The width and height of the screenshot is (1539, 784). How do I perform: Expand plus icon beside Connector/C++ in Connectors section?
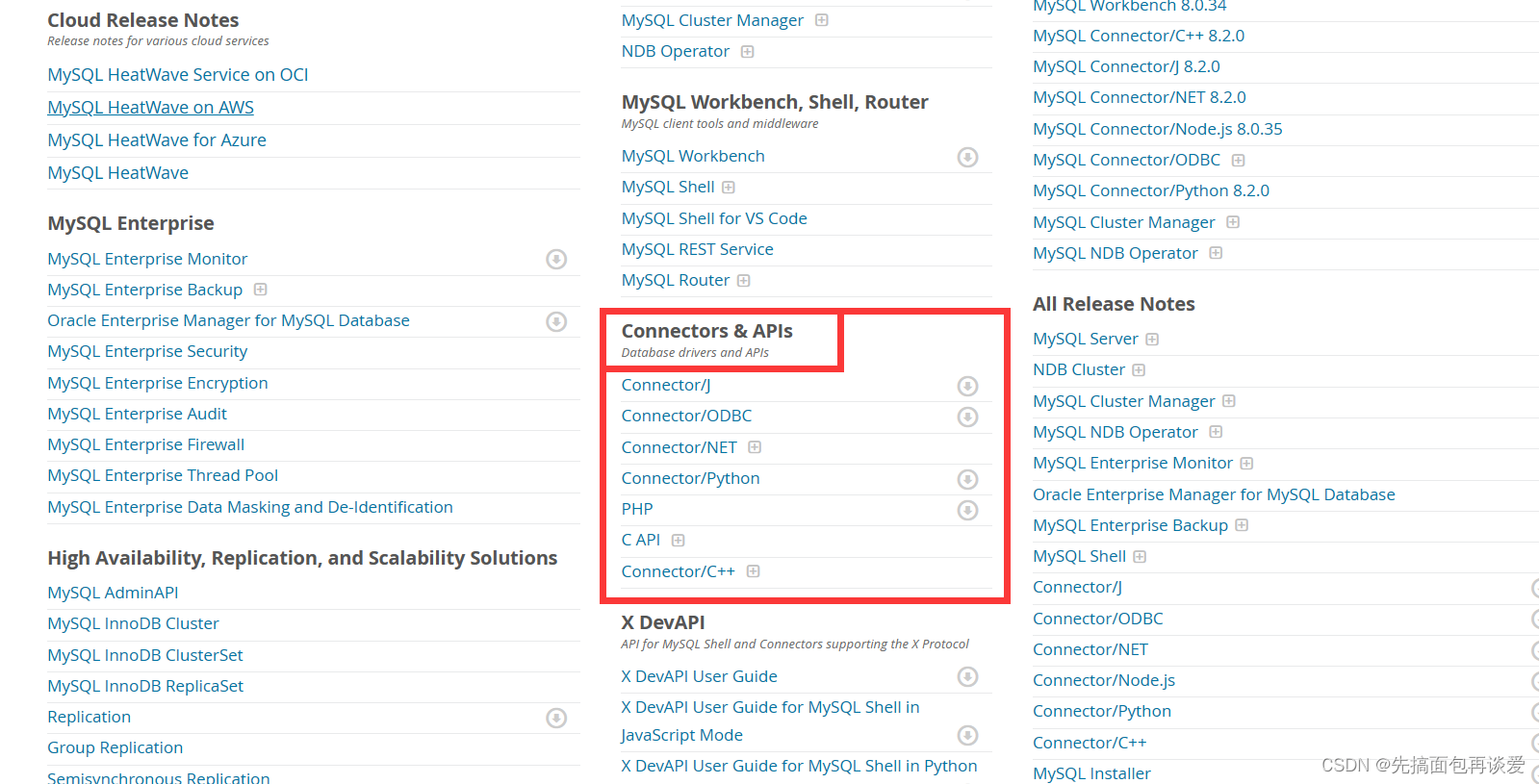pos(754,571)
